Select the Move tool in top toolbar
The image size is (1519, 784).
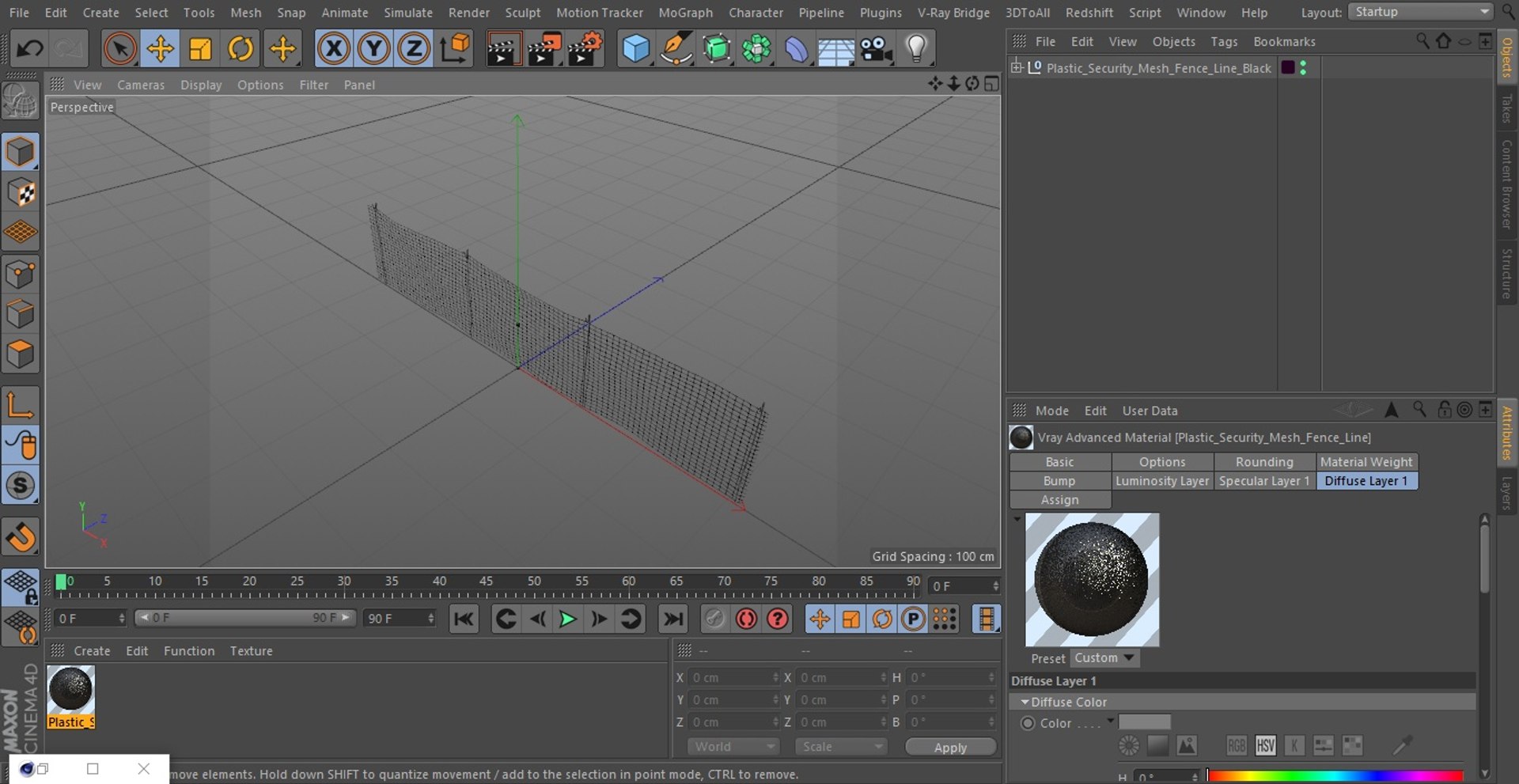[160, 49]
